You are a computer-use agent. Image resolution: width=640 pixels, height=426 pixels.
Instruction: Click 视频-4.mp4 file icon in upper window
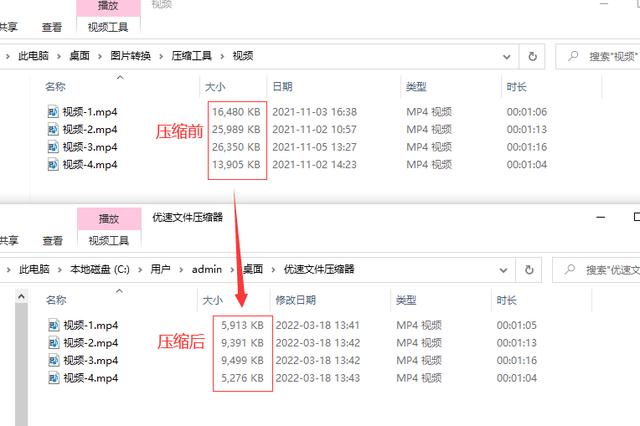[x=53, y=164]
